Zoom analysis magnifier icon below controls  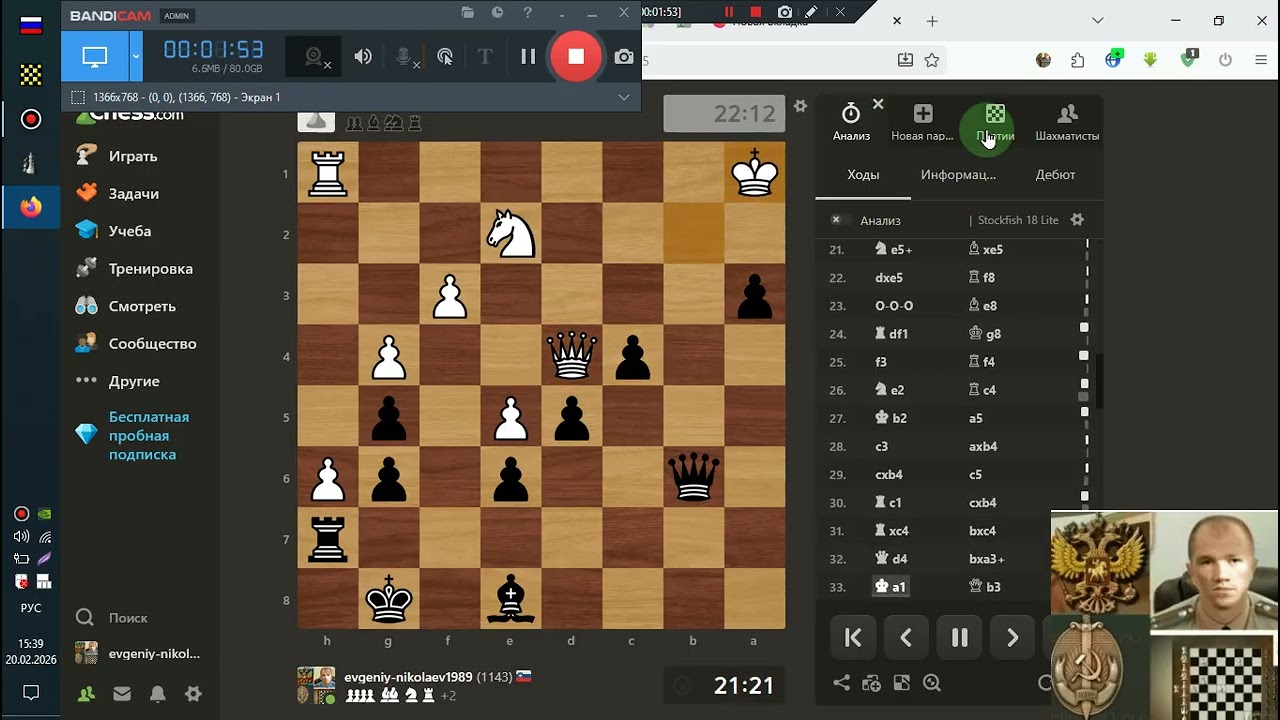click(x=932, y=683)
